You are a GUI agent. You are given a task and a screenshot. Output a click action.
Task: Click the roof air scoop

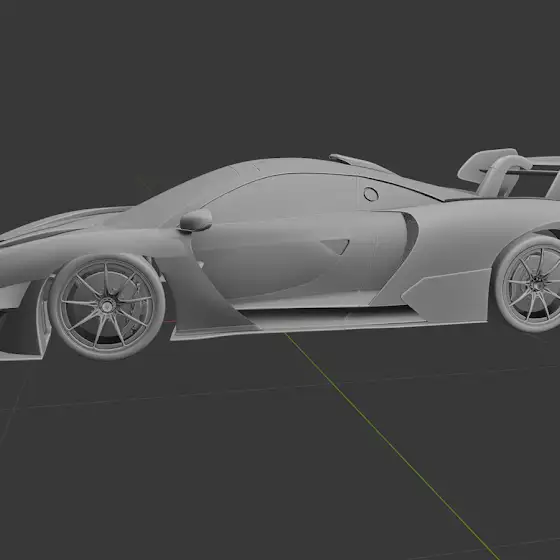pyautogui.click(x=361, y=163)
